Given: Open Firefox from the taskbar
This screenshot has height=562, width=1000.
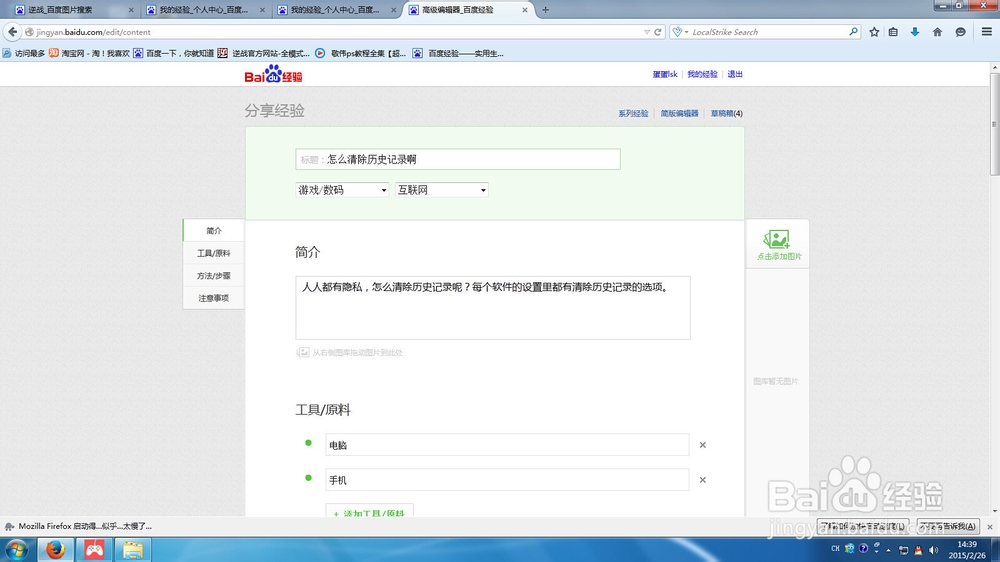Looking at the screenshot, I should (55, 549).
